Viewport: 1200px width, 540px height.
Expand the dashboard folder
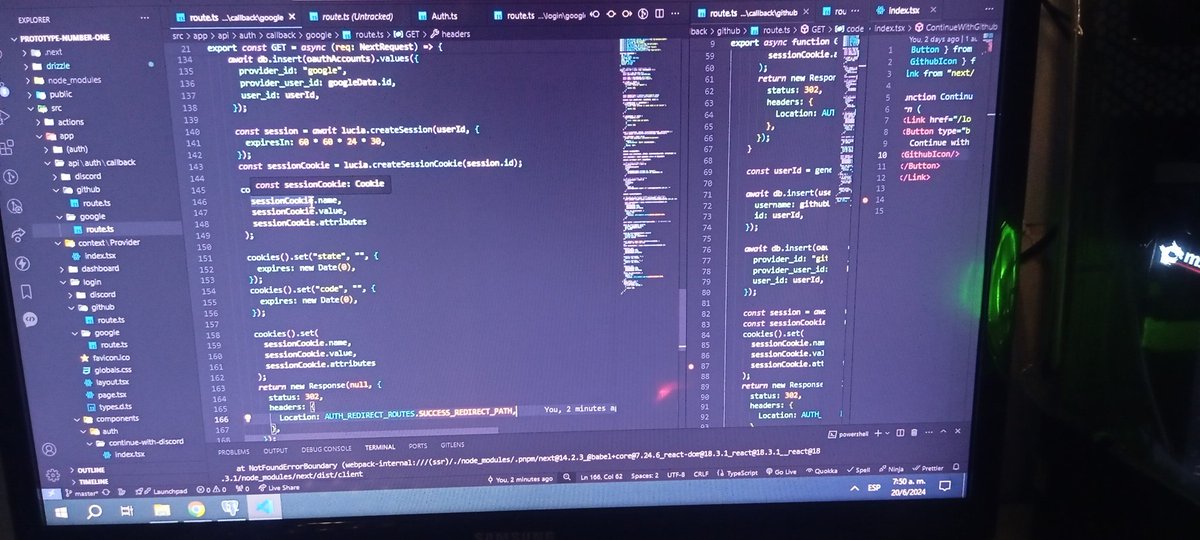pos(91,268)
